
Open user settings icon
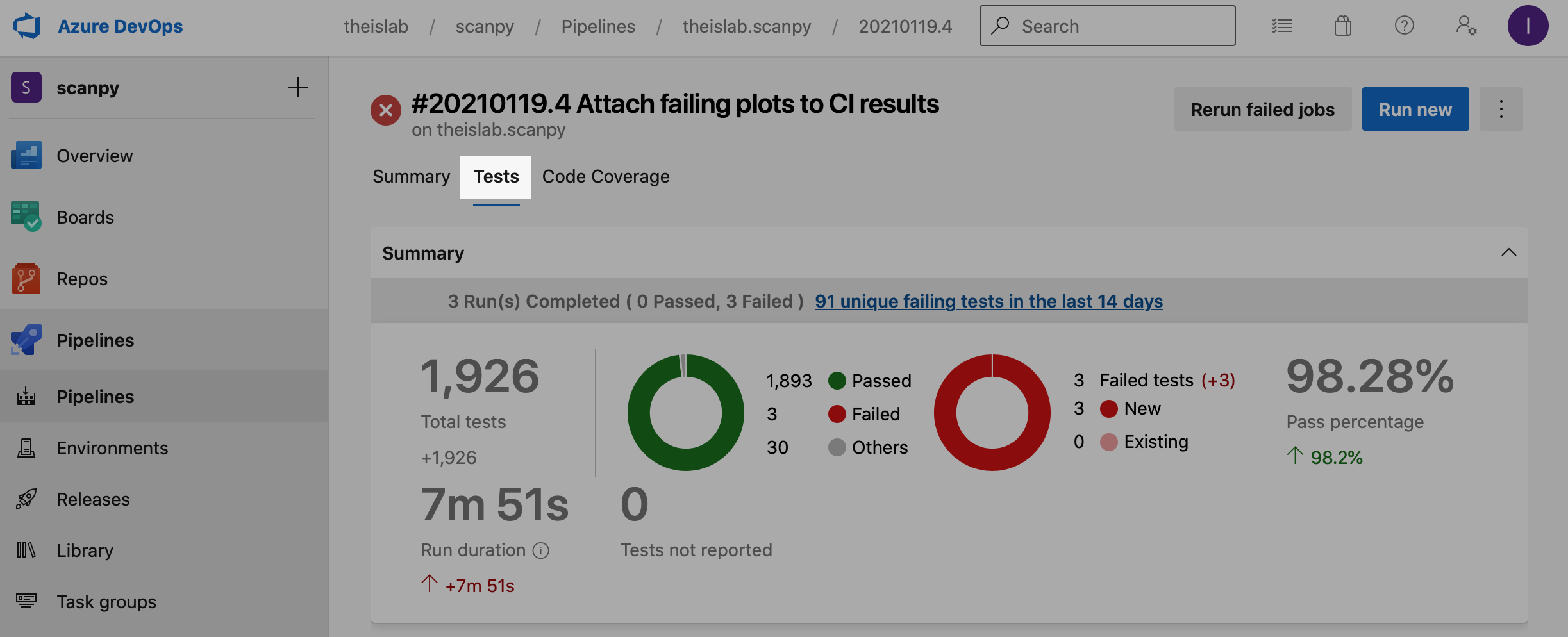pos(1465,26)
